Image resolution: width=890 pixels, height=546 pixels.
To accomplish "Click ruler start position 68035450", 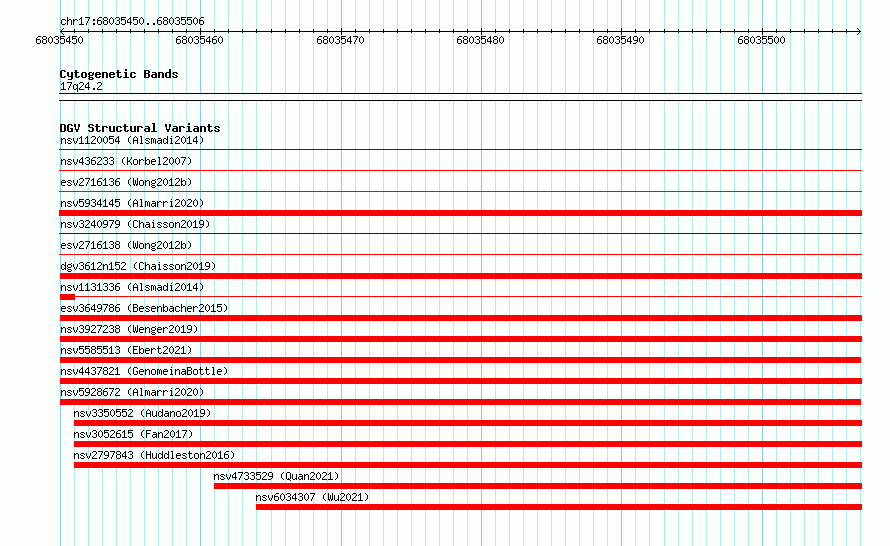I will tap(59, 40).
